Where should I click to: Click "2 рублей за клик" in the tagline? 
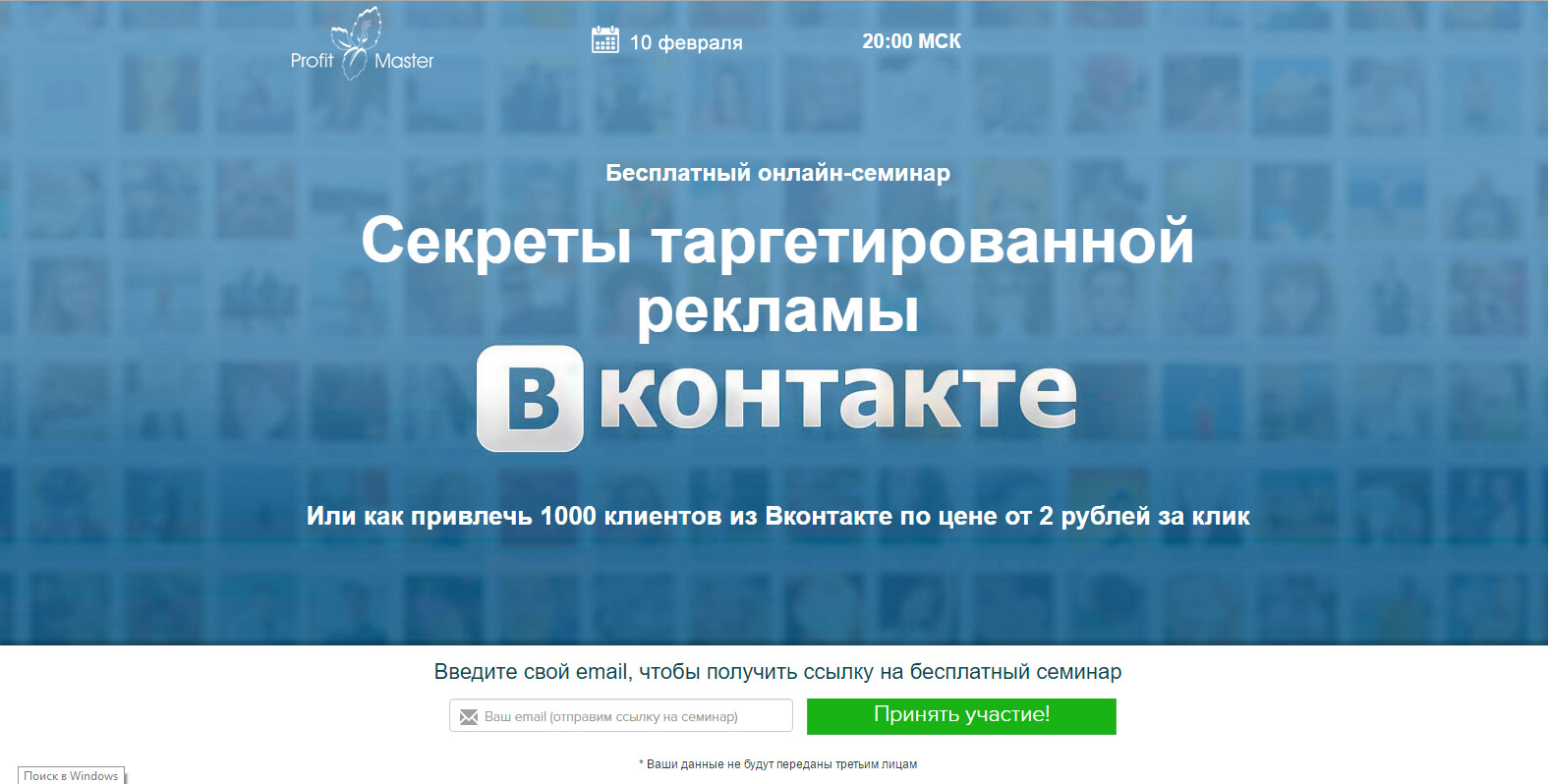(1144, 516)
